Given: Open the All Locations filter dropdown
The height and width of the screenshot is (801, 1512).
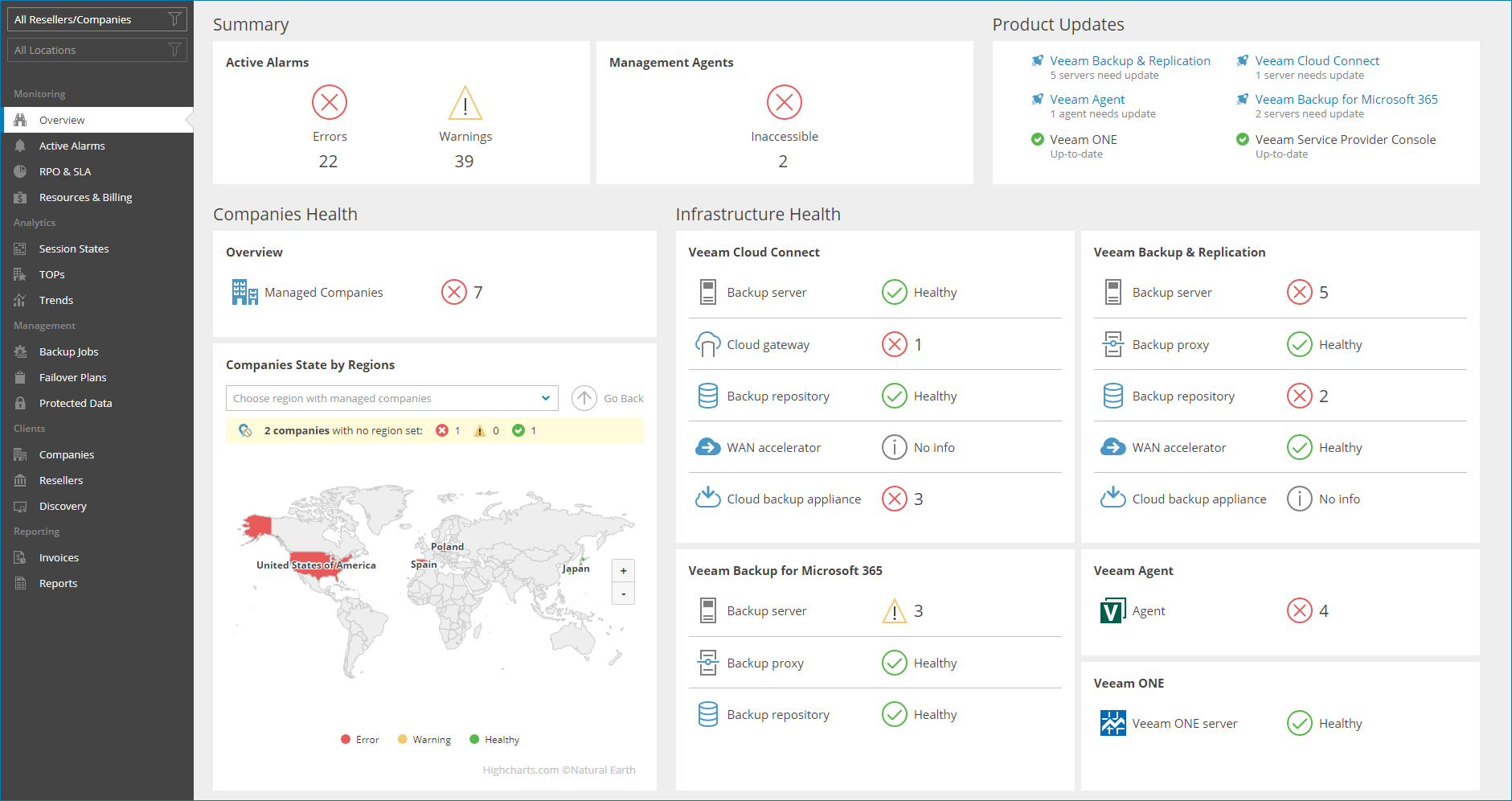Looking at the screenshot, I should [97, 50].
